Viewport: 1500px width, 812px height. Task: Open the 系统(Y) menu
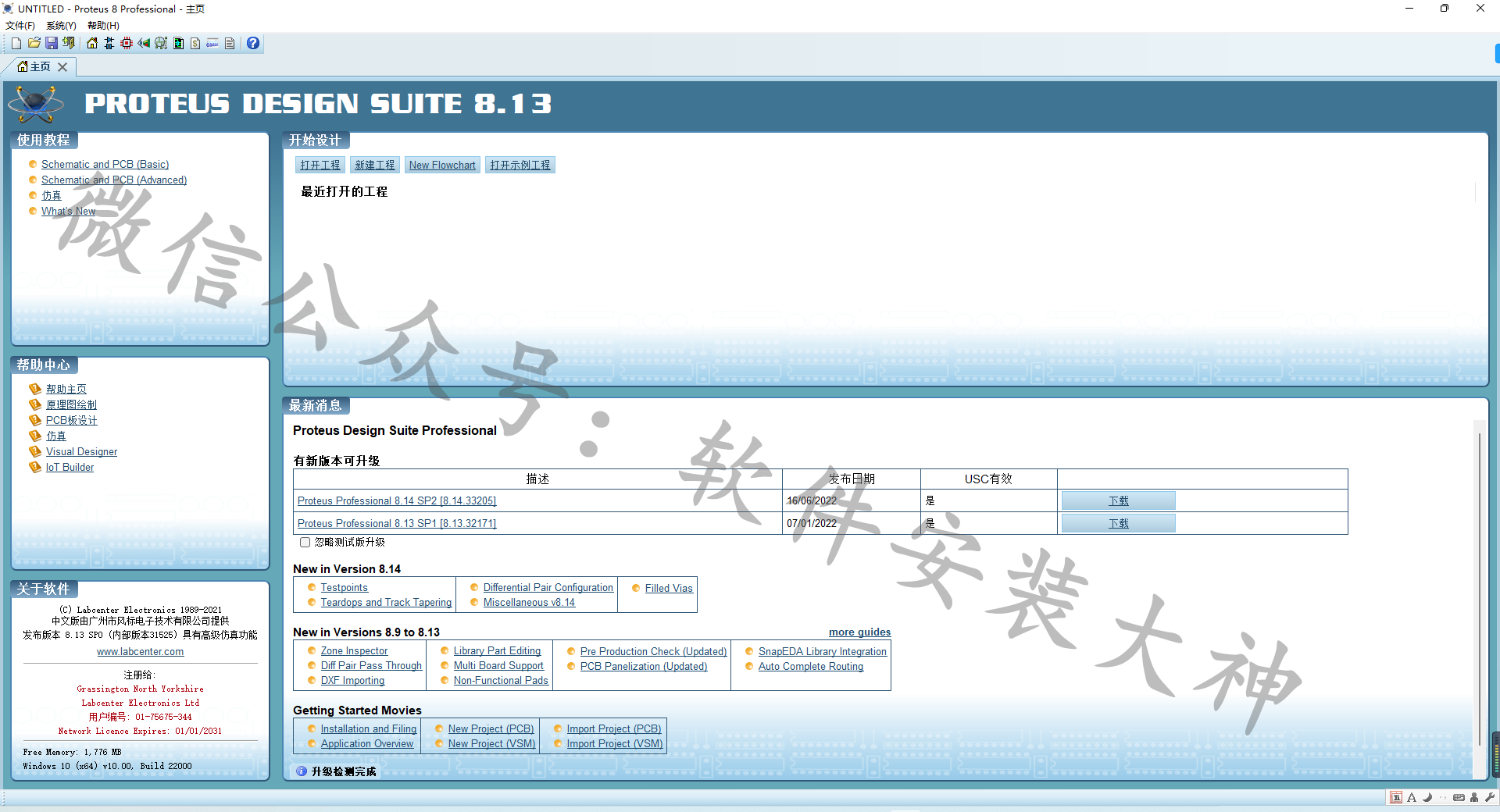61,26
